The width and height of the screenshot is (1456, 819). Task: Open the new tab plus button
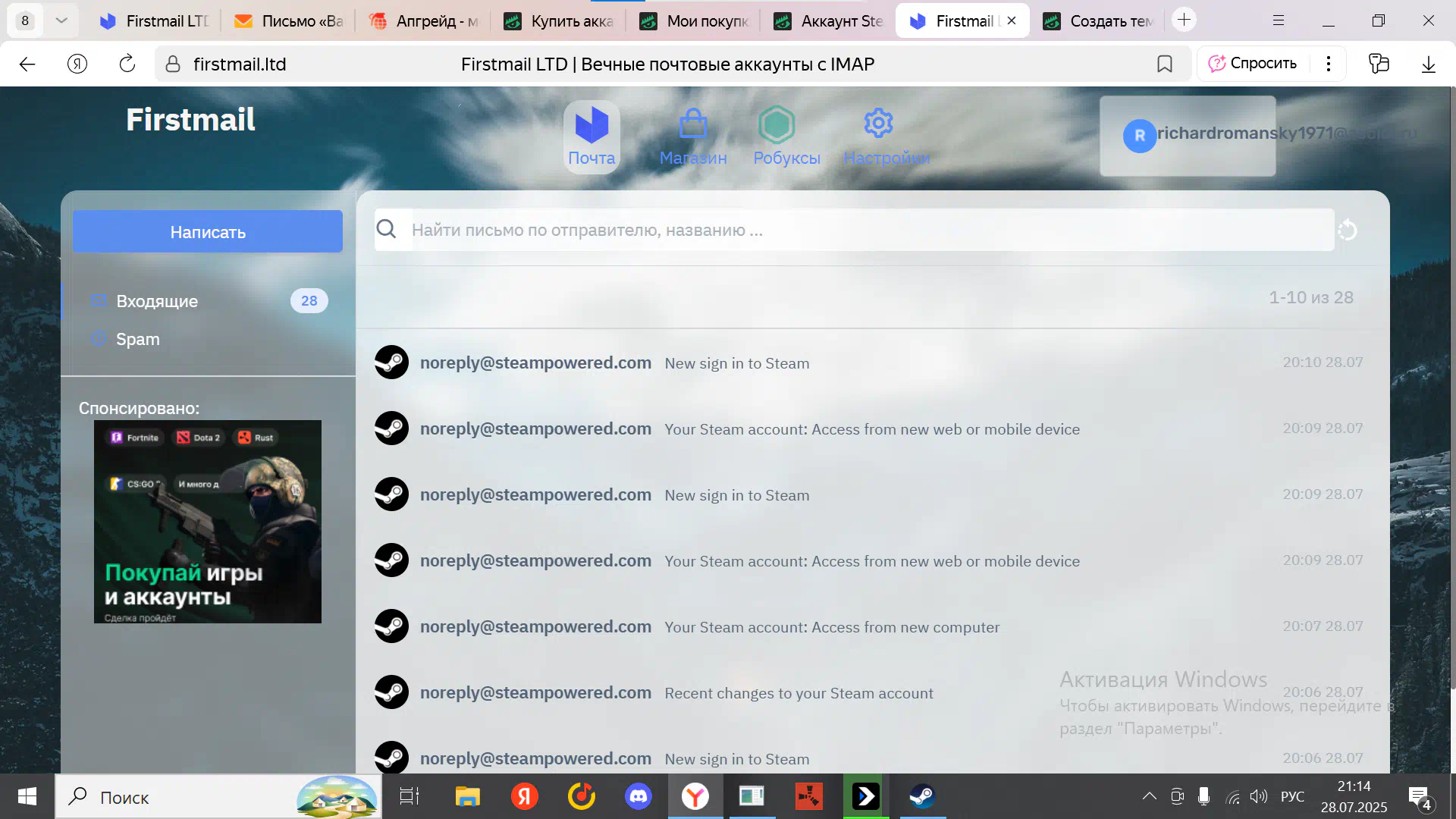(1184, 20)
